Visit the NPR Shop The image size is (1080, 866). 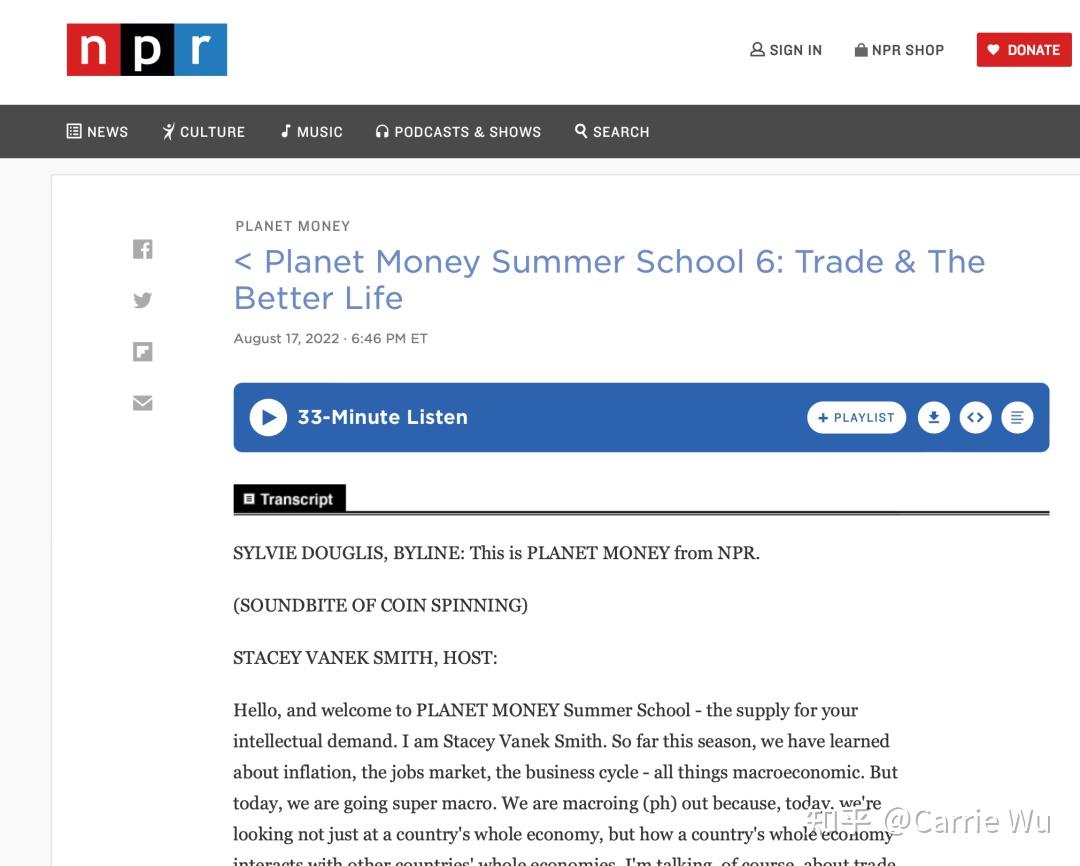pos(899,49)
